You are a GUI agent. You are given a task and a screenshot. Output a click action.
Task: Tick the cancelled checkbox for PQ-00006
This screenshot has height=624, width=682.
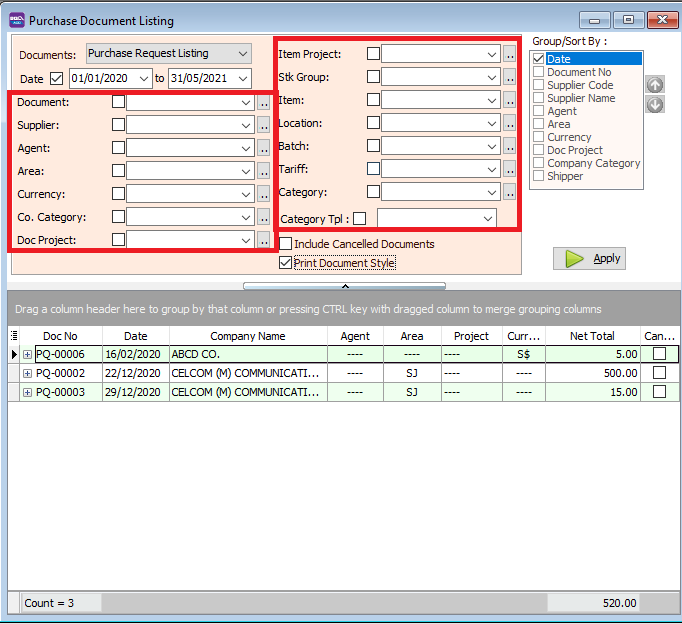pyautogui.click(x=659, y=354)
